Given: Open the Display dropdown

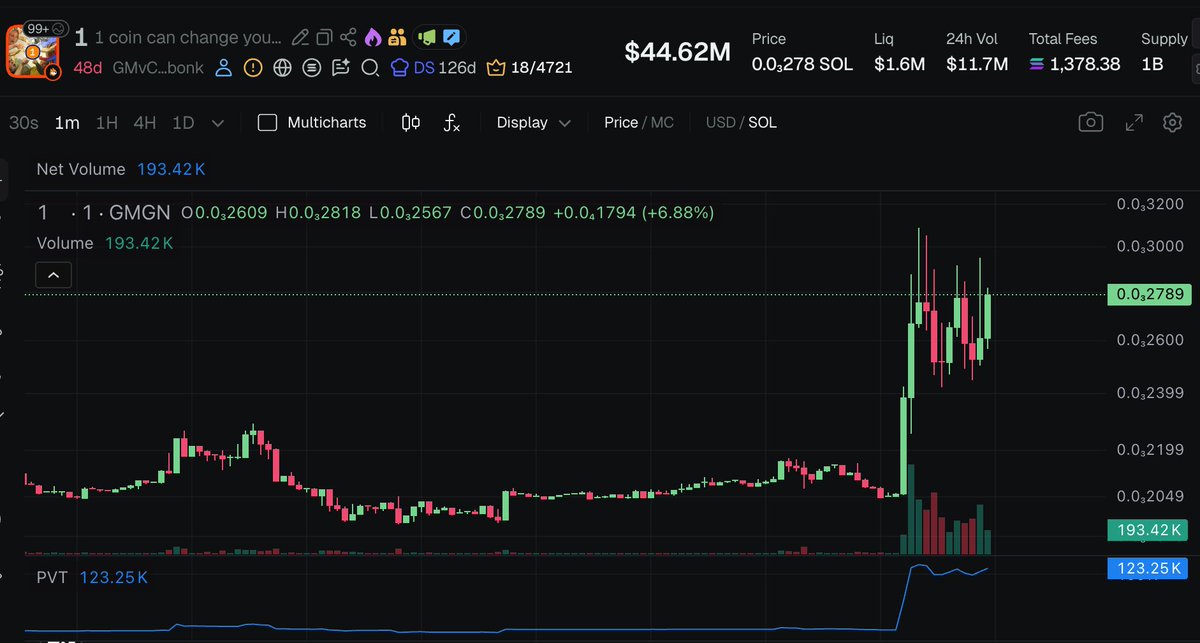Looking at the screenshot, I should pyautogui.click(x=531, y=122).
